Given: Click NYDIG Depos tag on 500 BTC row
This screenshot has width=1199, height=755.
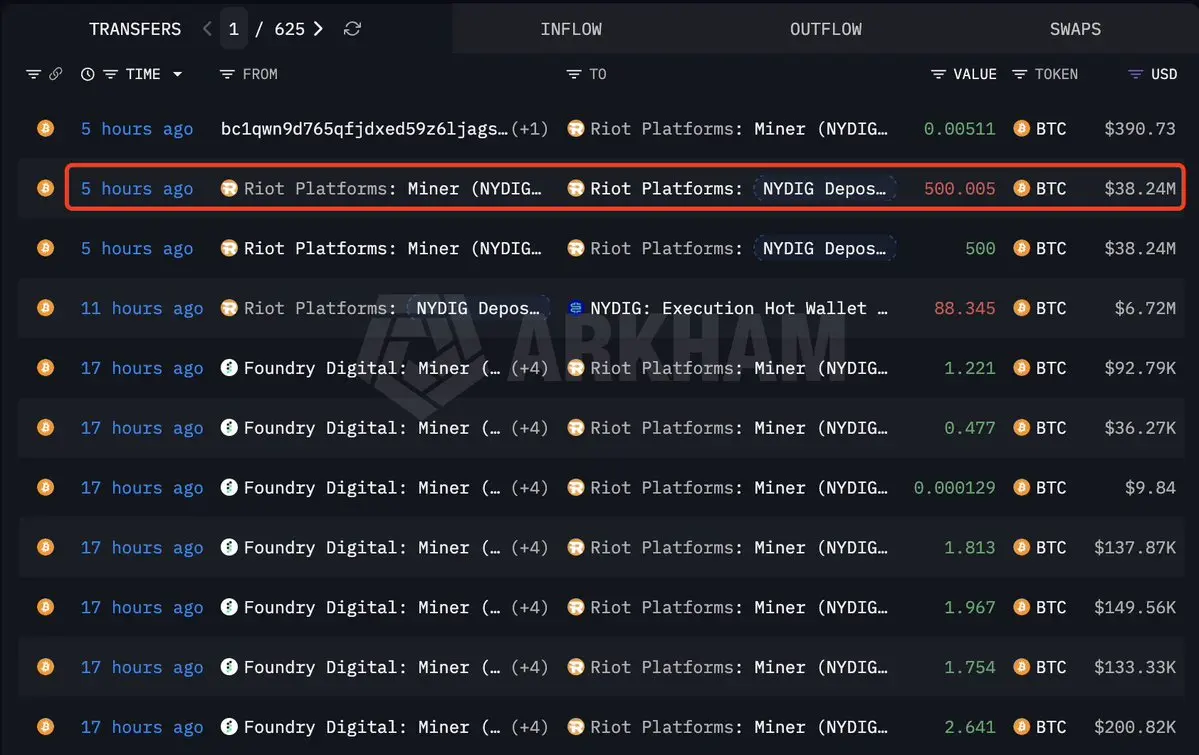Looking at the screenshot, I should click(x=824, y=249).
